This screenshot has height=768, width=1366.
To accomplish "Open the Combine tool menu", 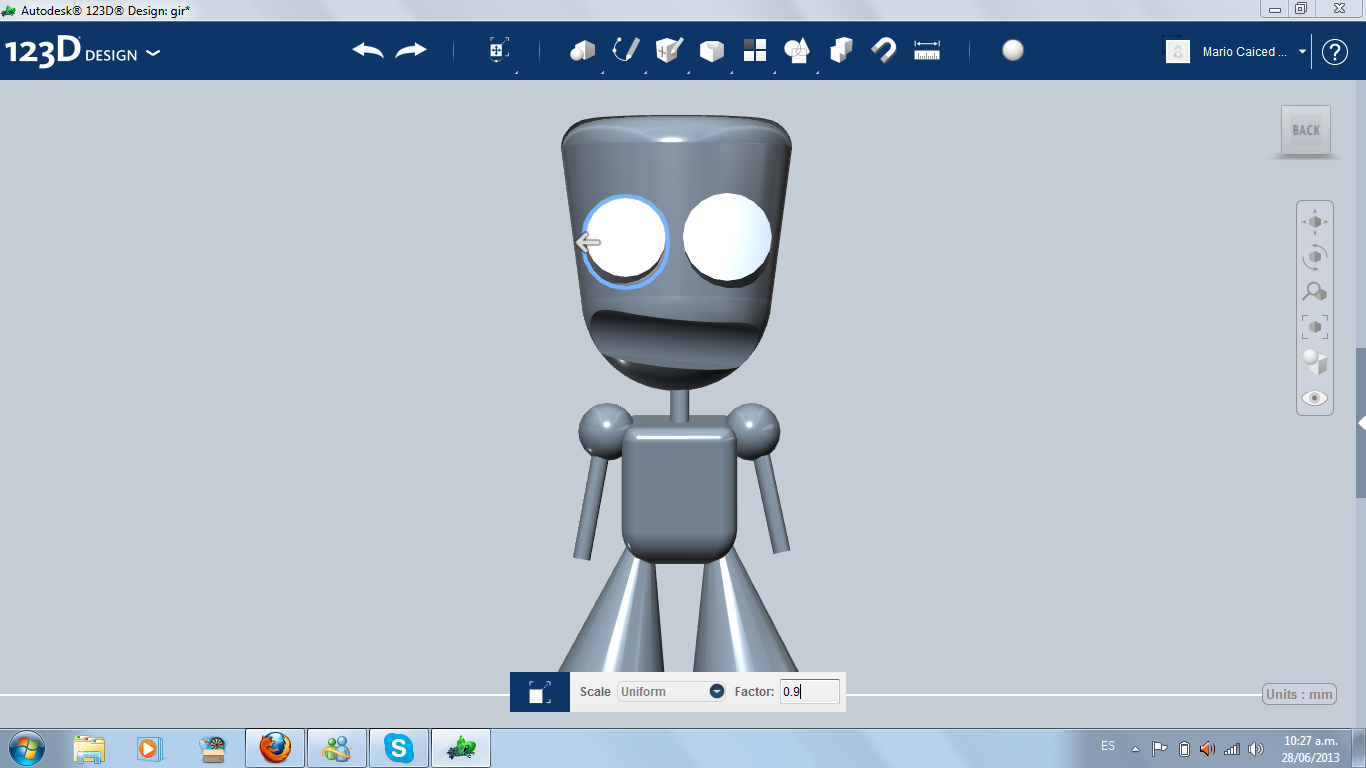I will (841, 50).
